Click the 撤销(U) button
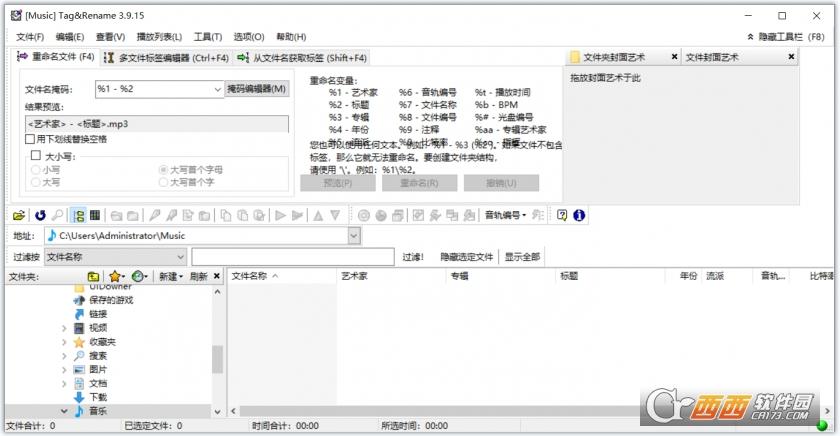The image size is (840, 436). (x=501, y=183)
